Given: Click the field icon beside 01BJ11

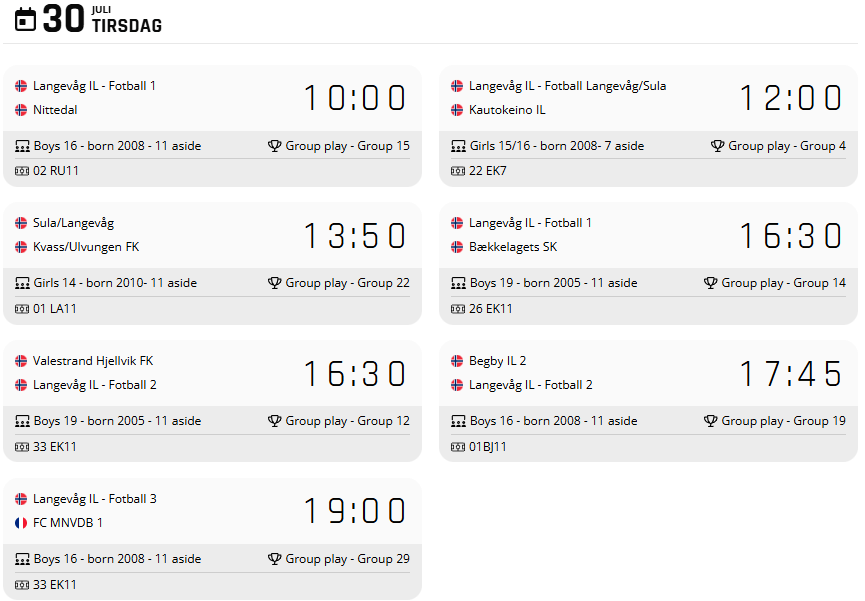Looking at the screenshot, I should [458, 447].
